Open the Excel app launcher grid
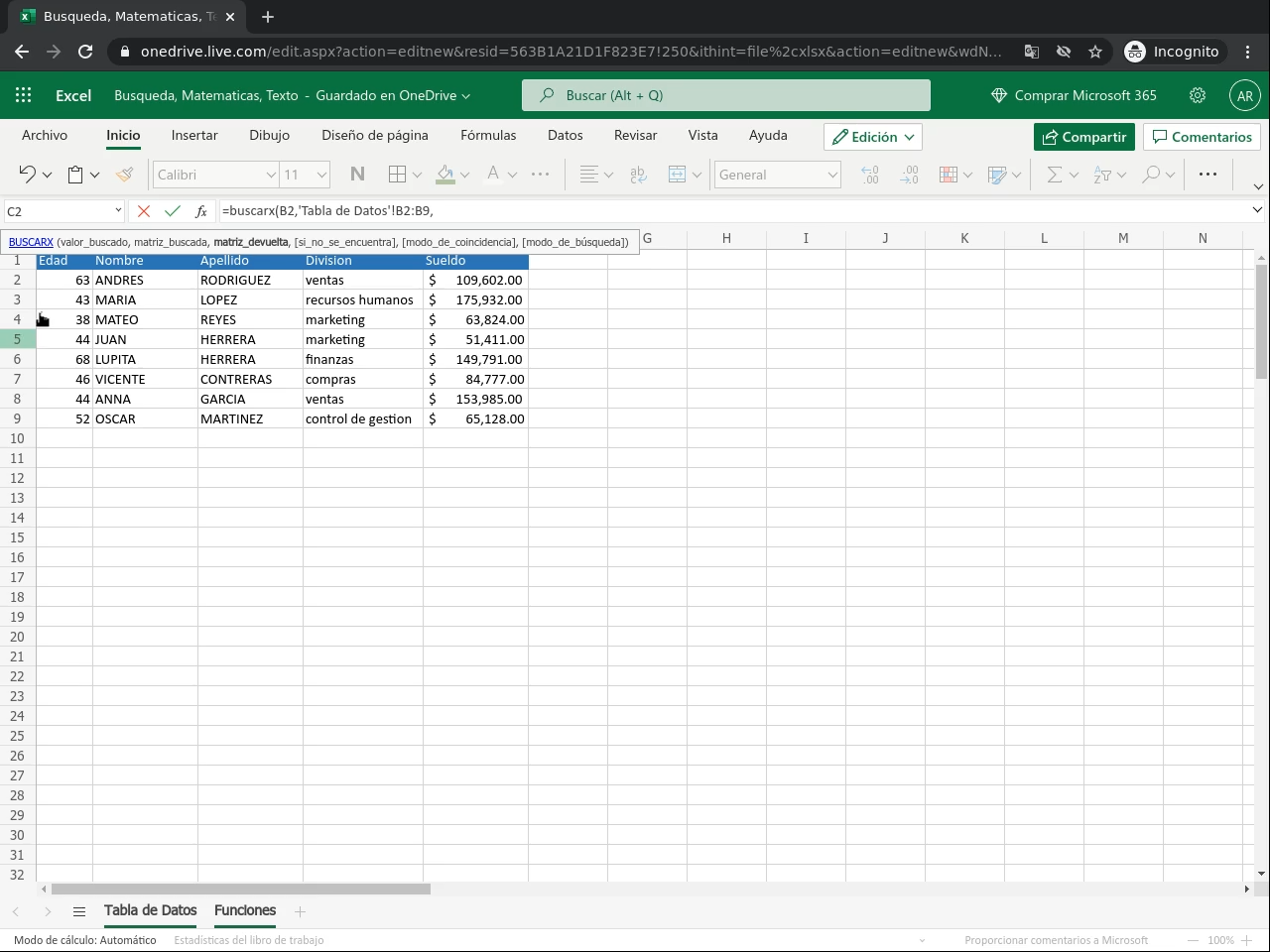The image size is (1270, 952). point(24,95)
